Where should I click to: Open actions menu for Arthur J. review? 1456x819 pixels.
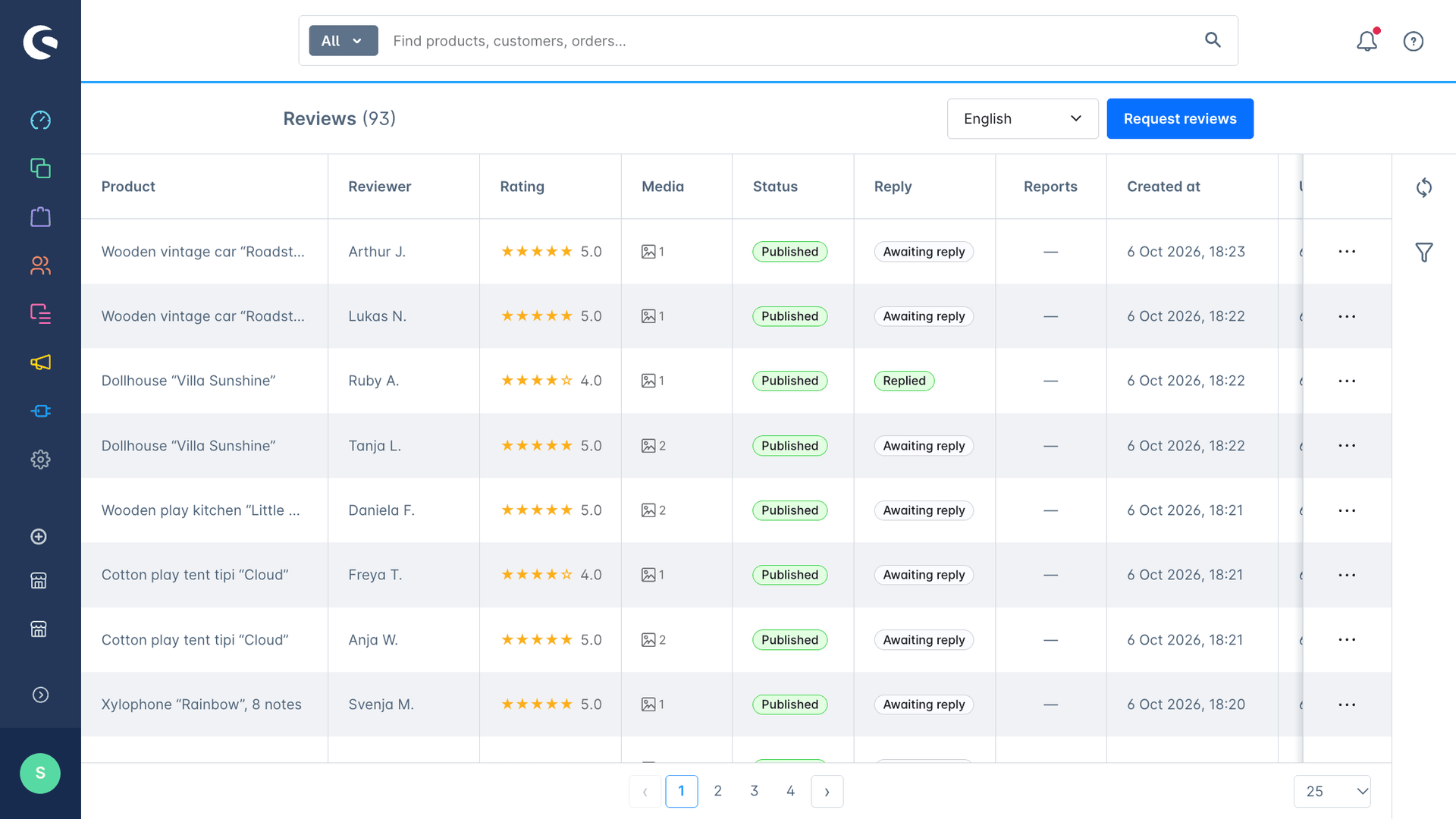click(x=1347, y=252)
